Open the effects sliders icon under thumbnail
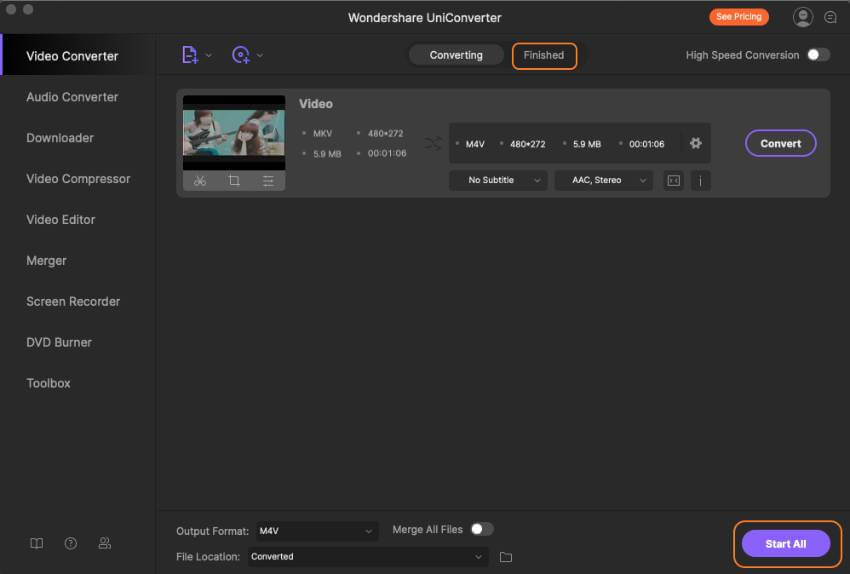The height and width of the screenshot is (574, 850). click(x=268, y=180)
